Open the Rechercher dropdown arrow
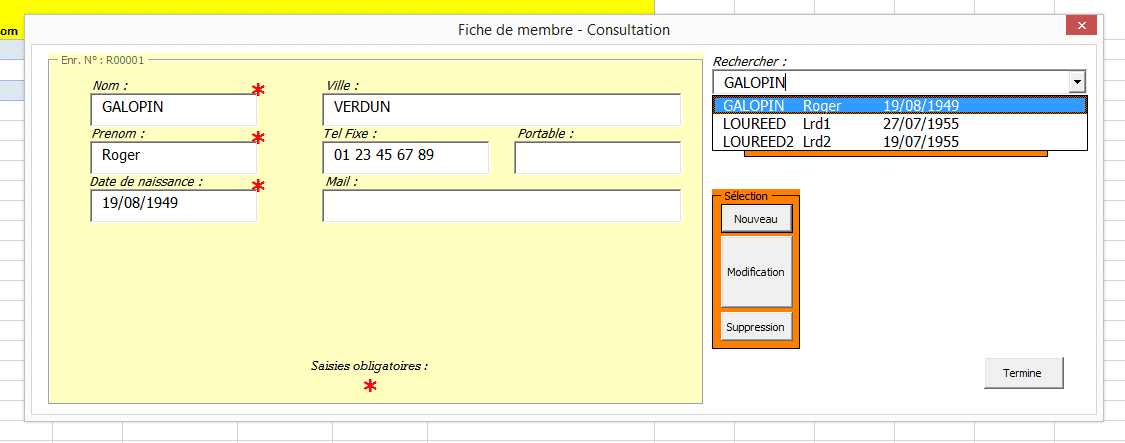Image resolution: width=1125 pixels, height=443 pixels. (x=1077, y=82)
